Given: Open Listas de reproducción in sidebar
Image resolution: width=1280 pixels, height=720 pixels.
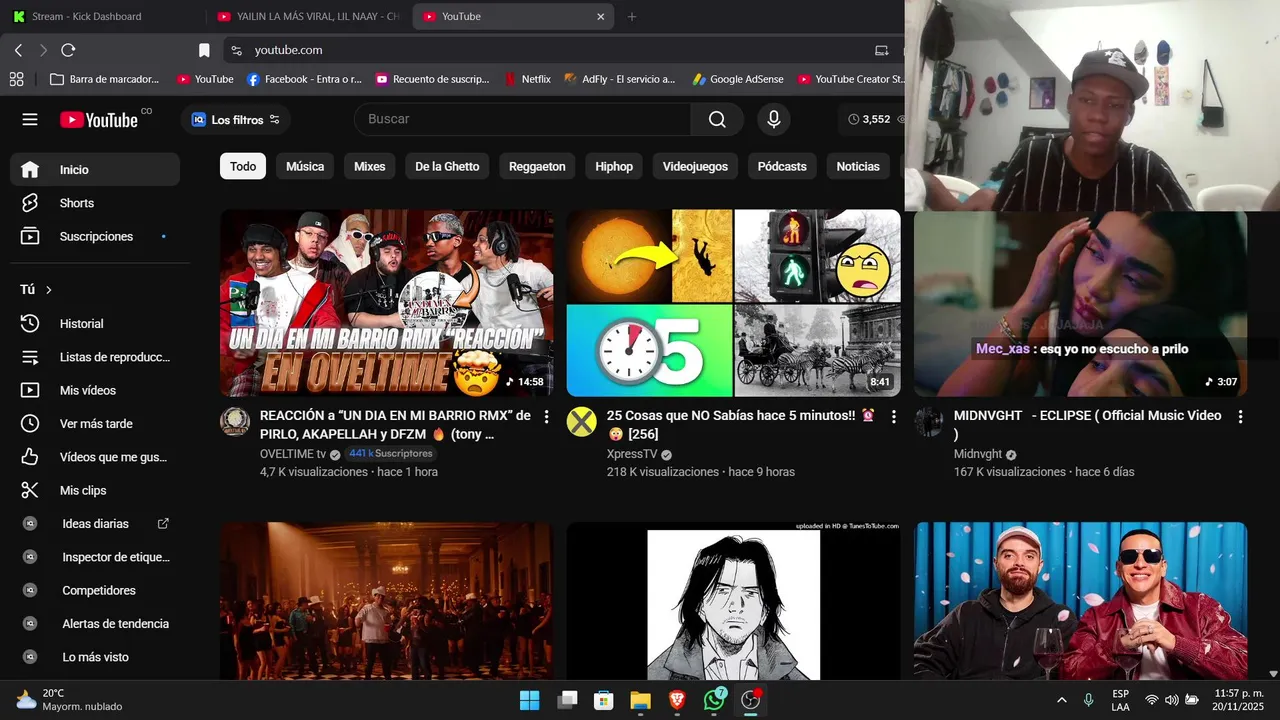Looking at the screenshot, I should 95,357.
